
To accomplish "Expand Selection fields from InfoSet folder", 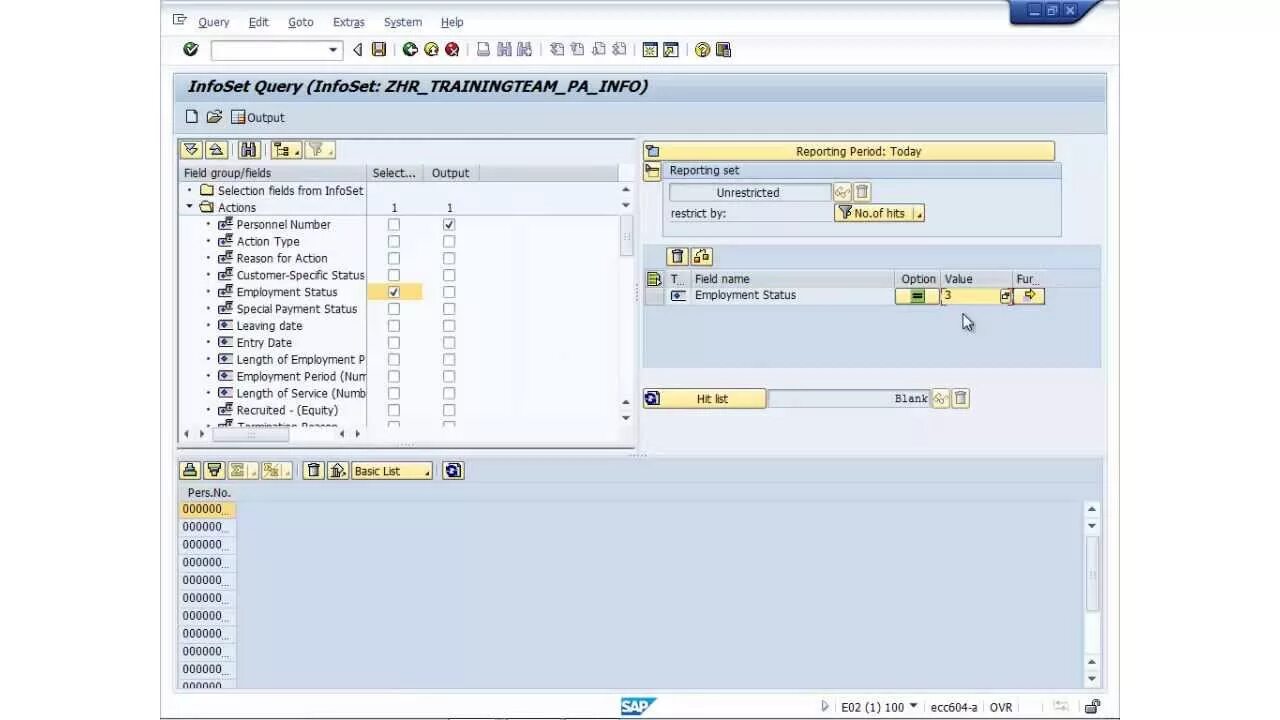I will pyautogui.click(x=189, y=190).
